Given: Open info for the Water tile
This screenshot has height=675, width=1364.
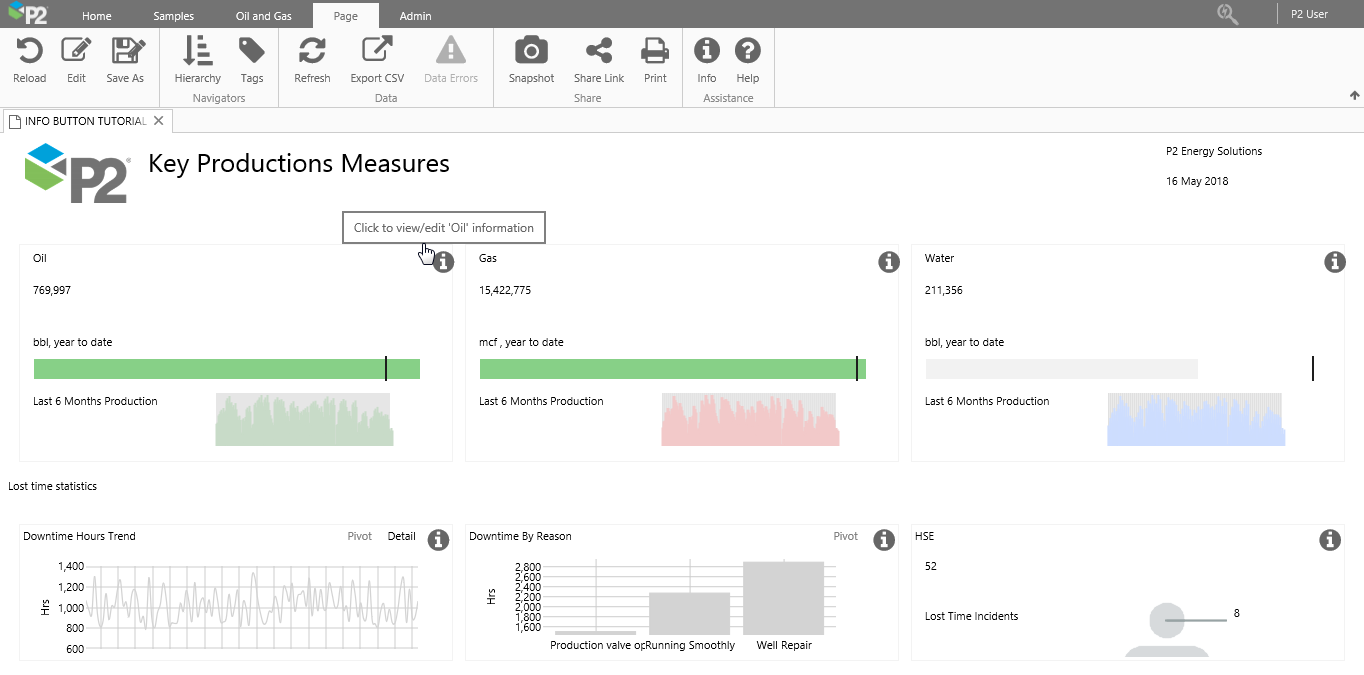Looking at the screenshot, I should click(x=1334, y=262).
